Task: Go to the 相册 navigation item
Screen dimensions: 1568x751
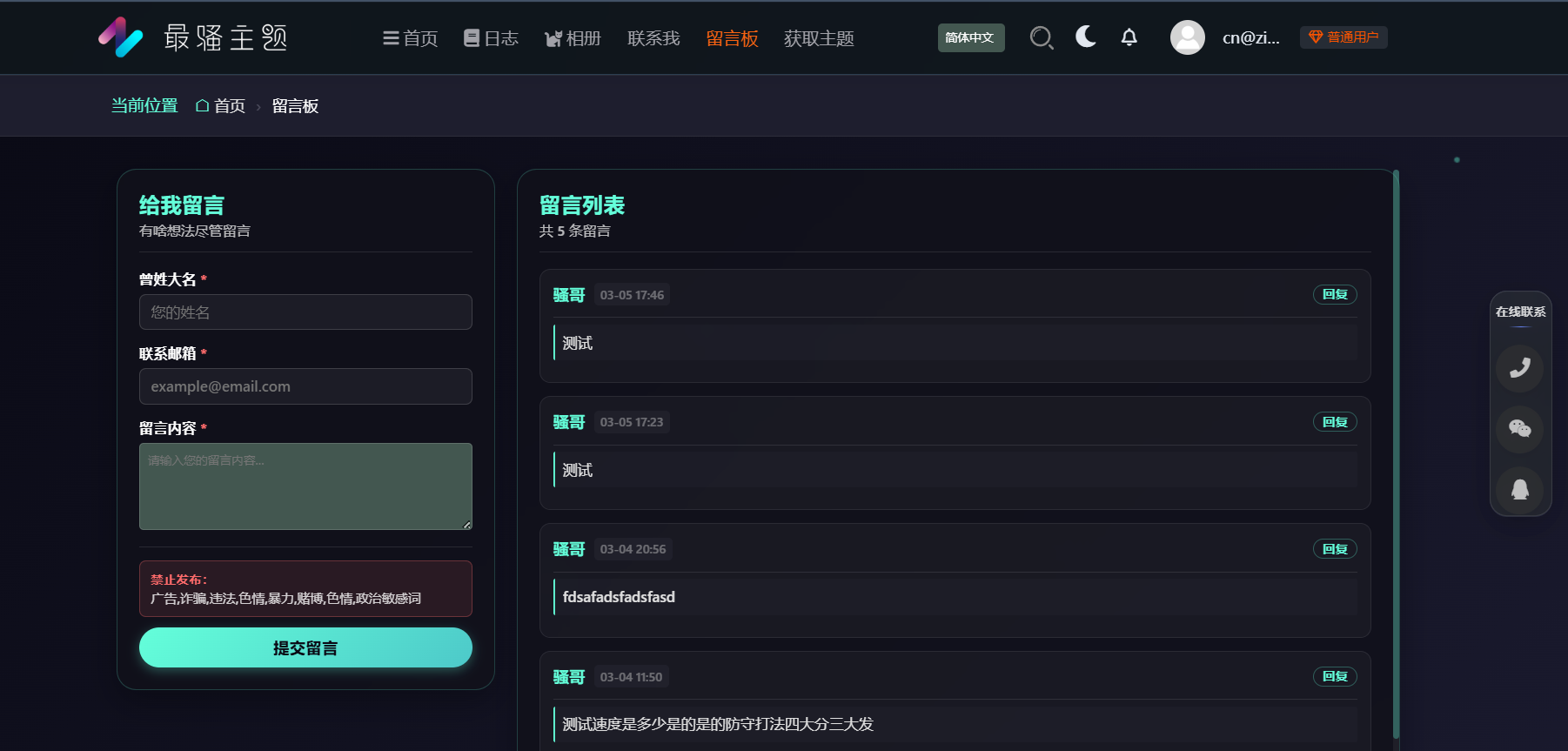Action: (573, 38)
